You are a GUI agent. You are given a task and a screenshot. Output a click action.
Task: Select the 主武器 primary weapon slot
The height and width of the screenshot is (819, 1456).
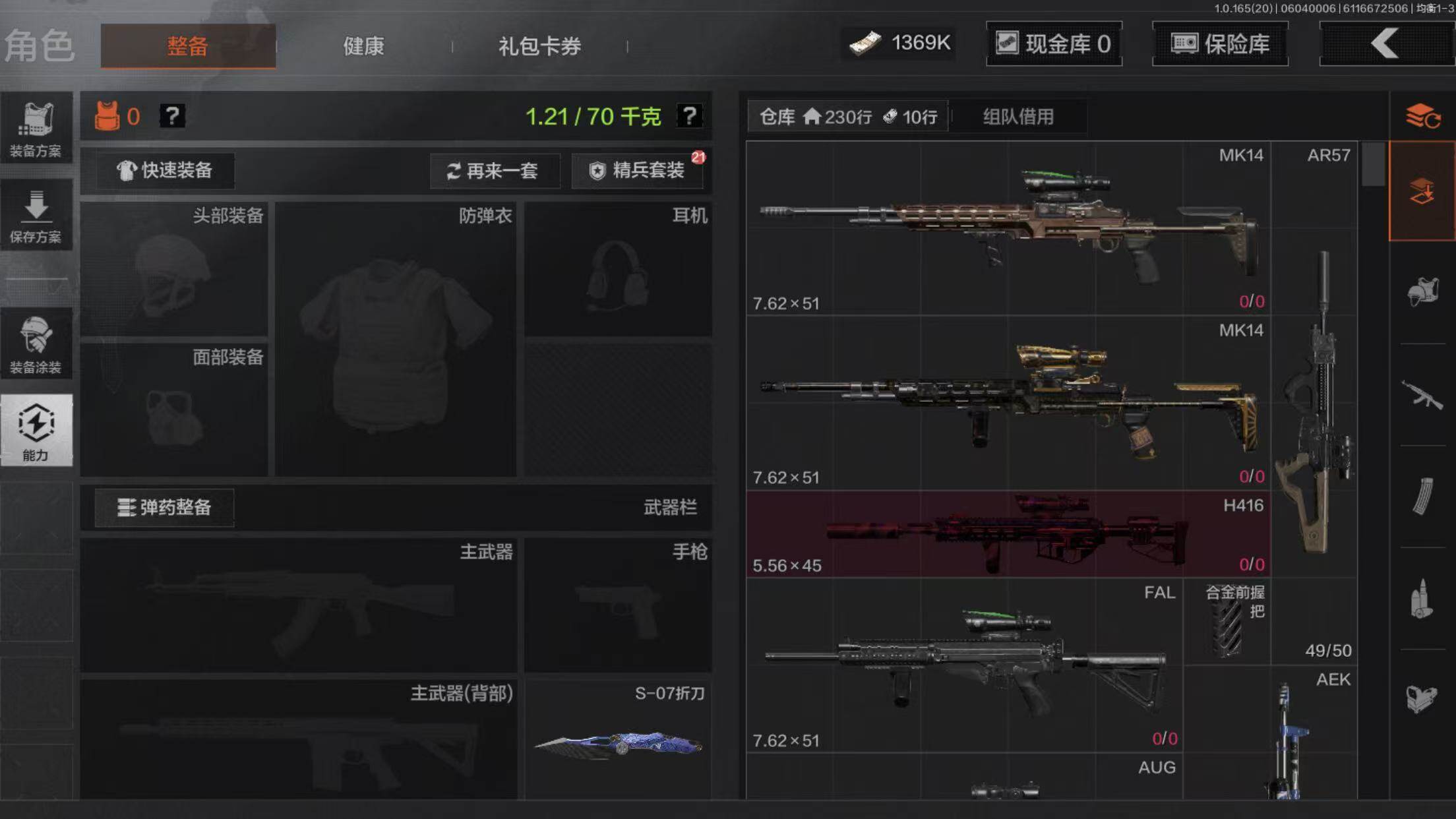click(298, 605)
